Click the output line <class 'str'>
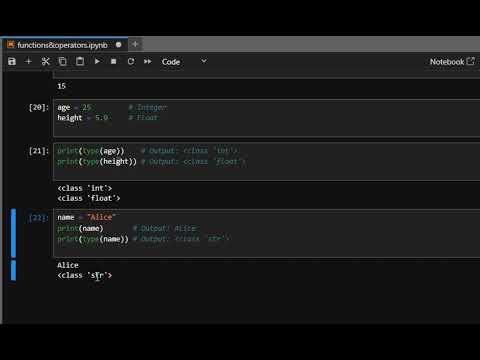The width and height of the screenshot is (480, 360). (85, 276)
